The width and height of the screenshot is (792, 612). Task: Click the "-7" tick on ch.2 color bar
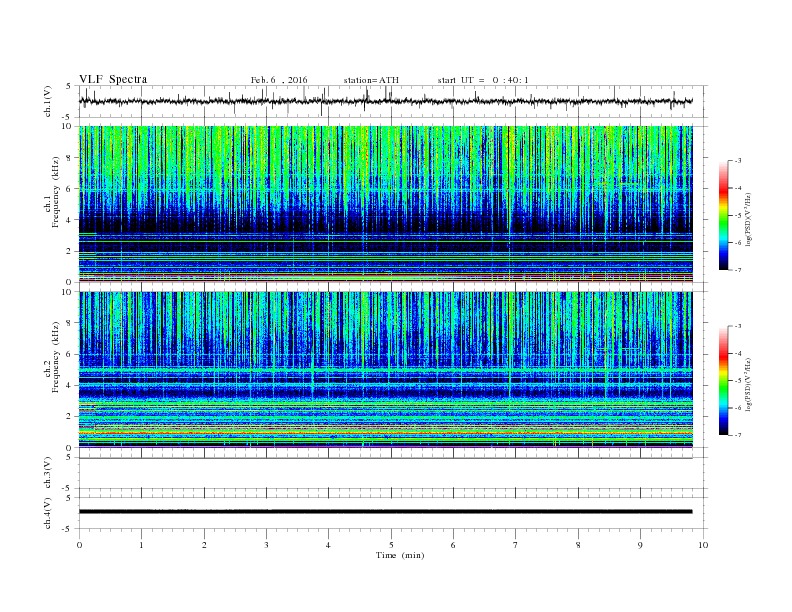[x=738, y=435]
